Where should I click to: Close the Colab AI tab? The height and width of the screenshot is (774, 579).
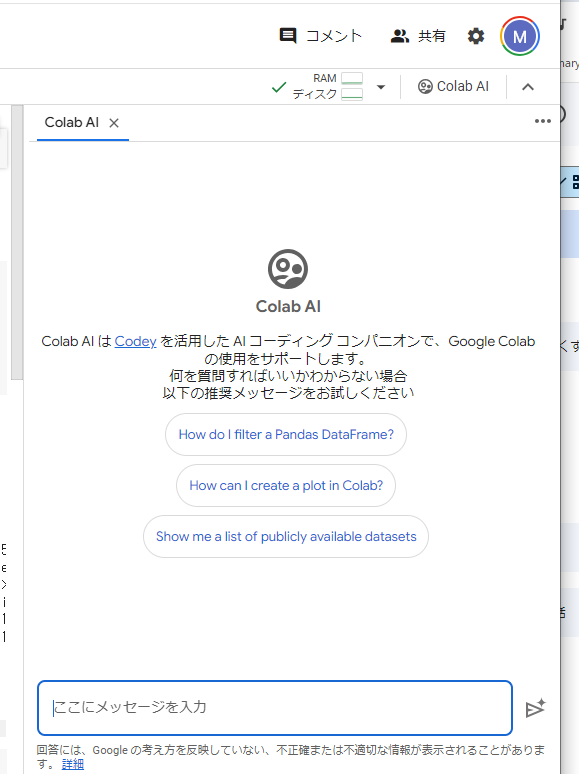[x=114, y=123]
